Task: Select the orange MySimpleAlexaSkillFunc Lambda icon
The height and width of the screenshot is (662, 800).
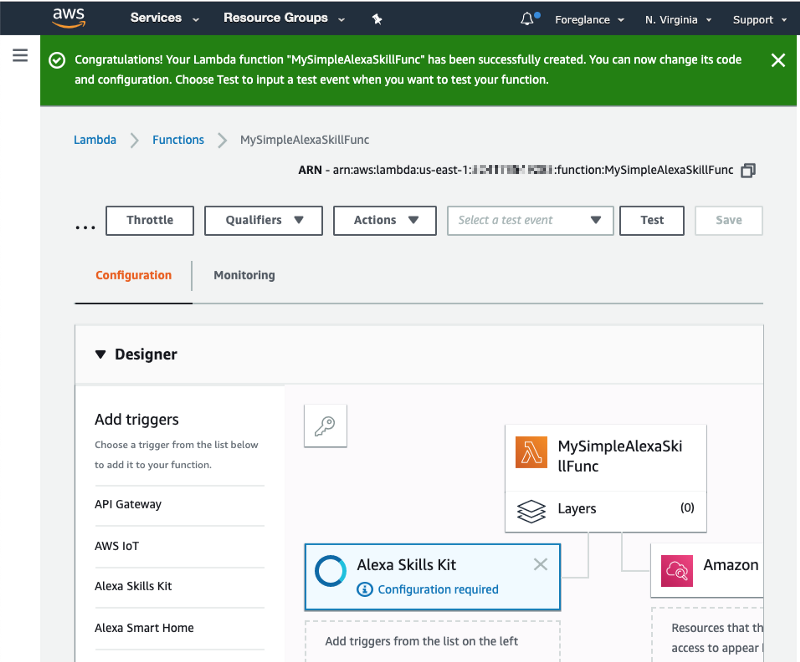Action: pyautogui.click(x=531, y=452)
